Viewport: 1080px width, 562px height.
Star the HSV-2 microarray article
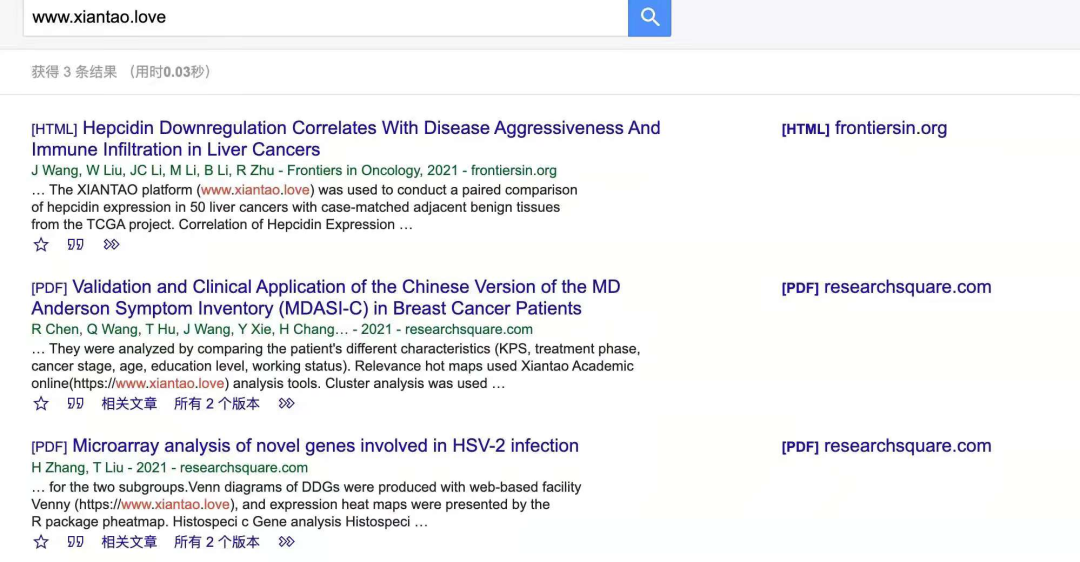41,542
